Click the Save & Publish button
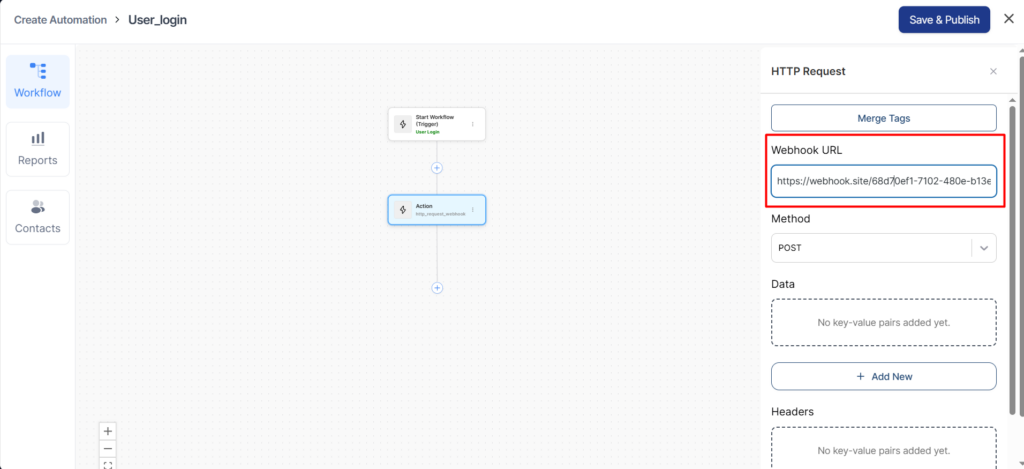The height and width of the screenshot is (469, 1024). tap(943, 20)
